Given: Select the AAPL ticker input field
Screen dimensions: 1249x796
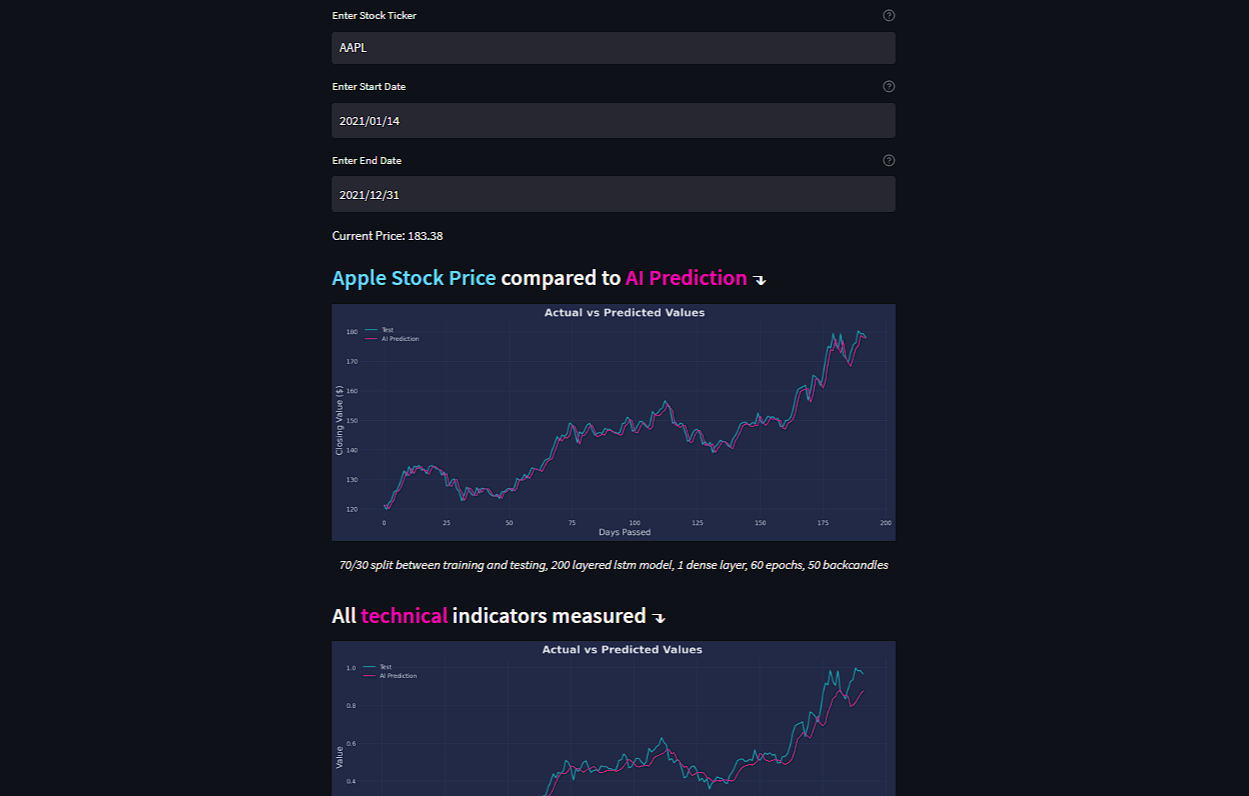Looking at the screenshot, I should (x=613, y=47).
